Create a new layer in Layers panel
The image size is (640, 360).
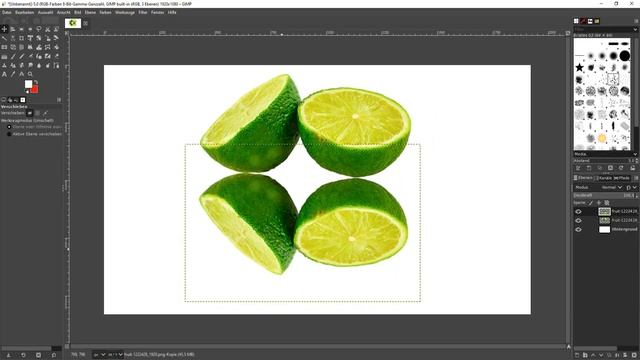coord(577,355)
